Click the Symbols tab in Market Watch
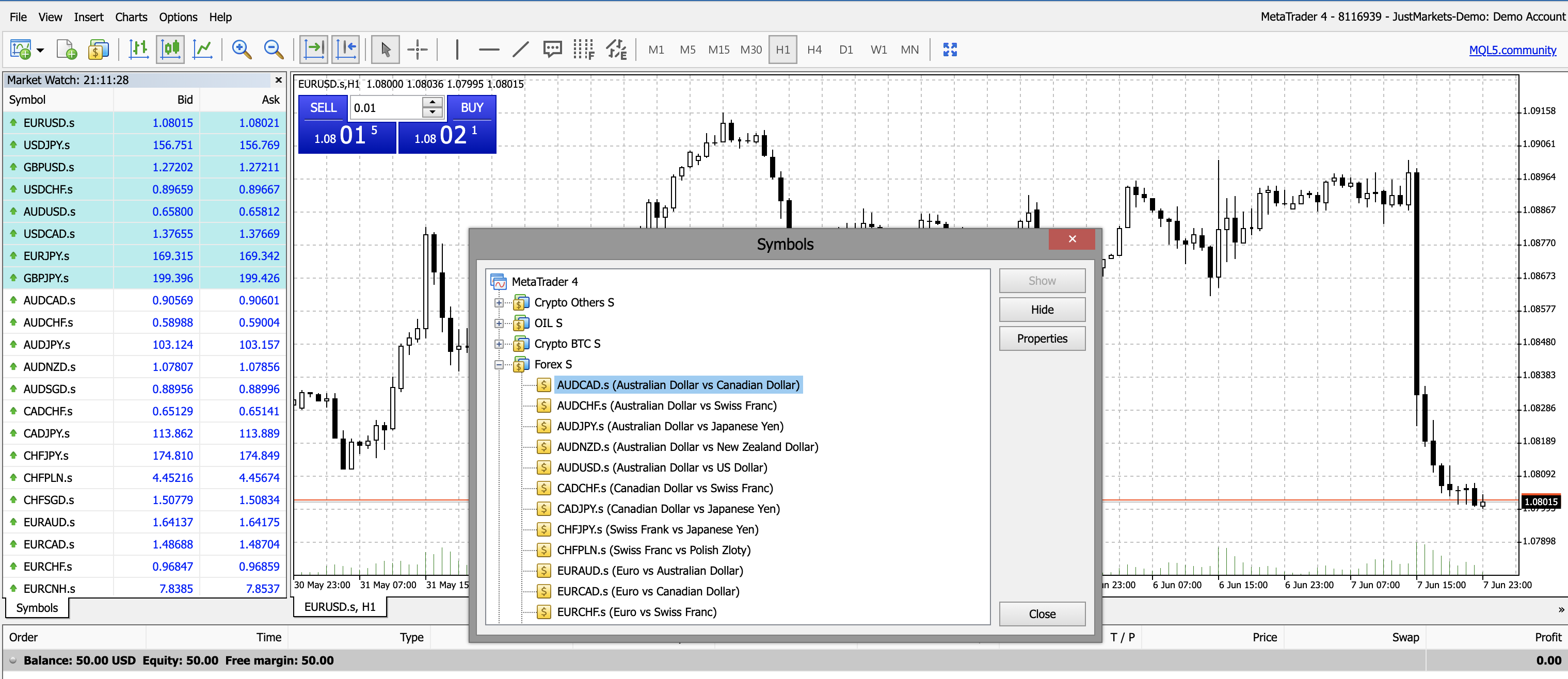Screen dimensions: 1568x679 pos(37,608)
